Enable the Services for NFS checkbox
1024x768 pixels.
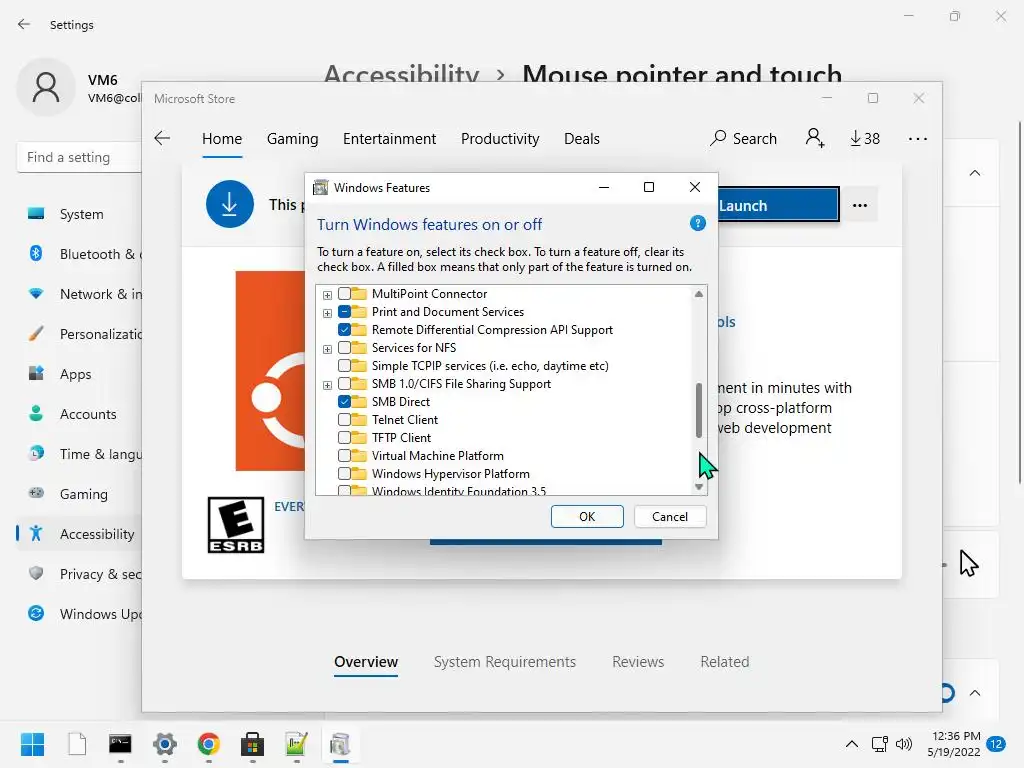(344, 347)
